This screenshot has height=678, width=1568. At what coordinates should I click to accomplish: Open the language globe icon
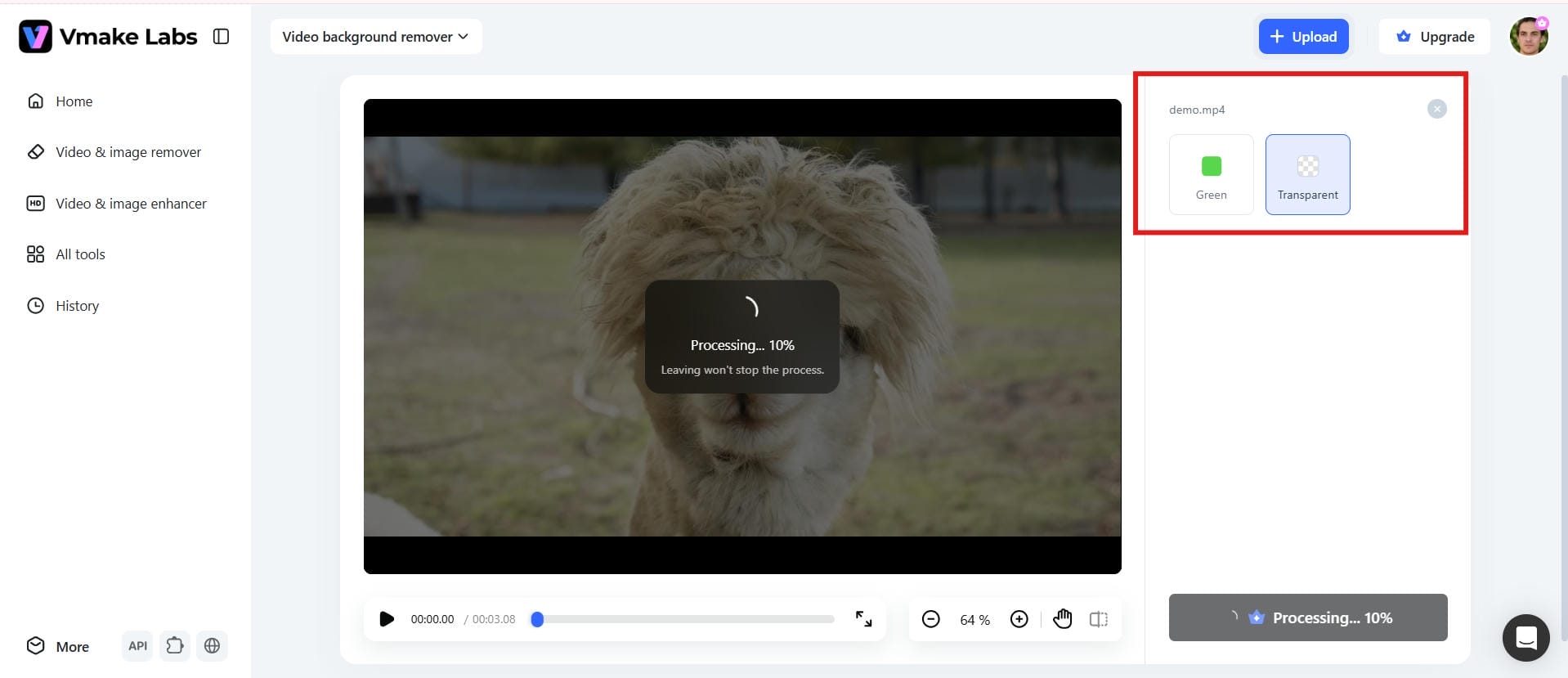(x=212, y=646)
